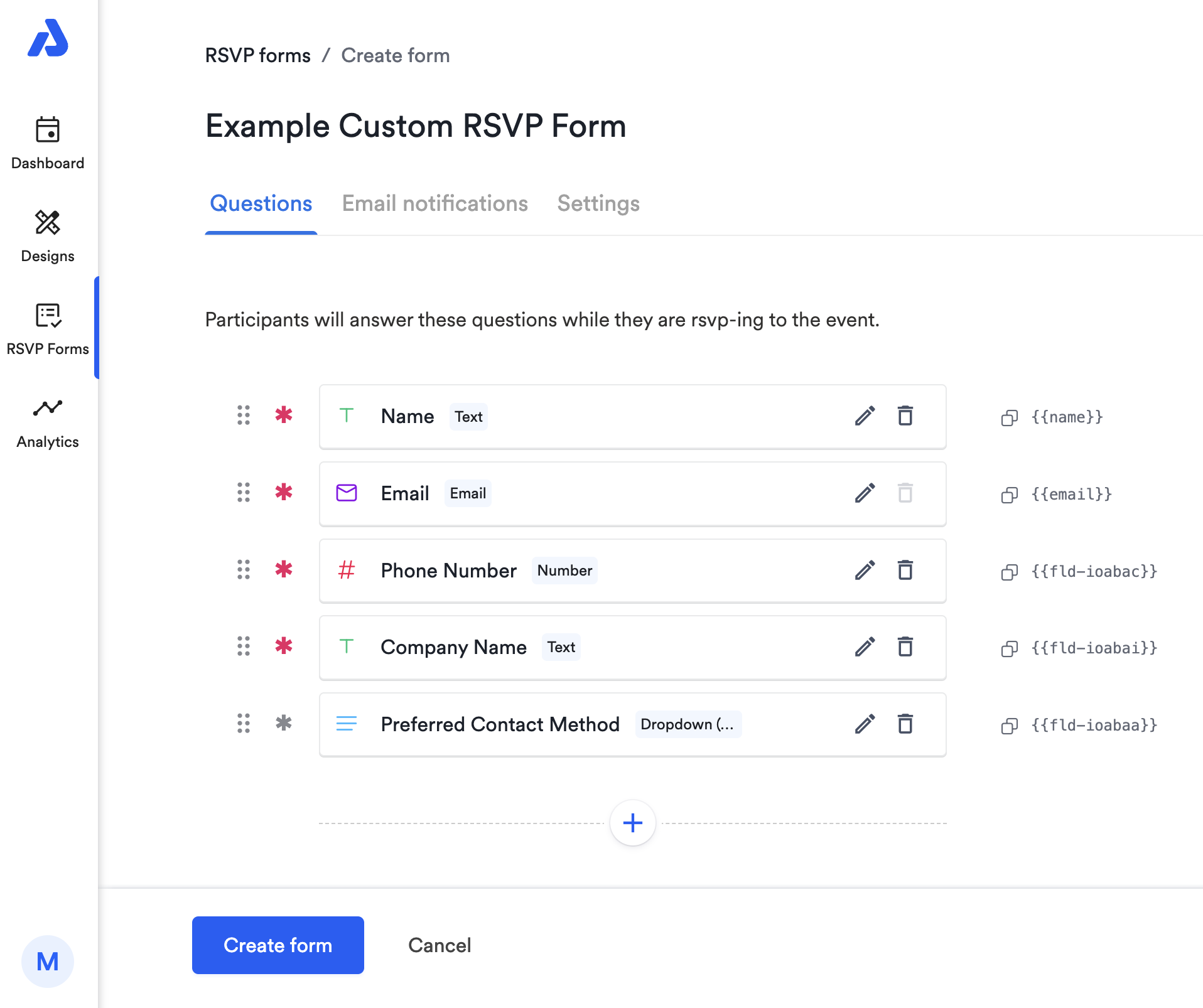Toggle required off for Company Name
The image size is (1203, 1008).
[x=284, y=647]
